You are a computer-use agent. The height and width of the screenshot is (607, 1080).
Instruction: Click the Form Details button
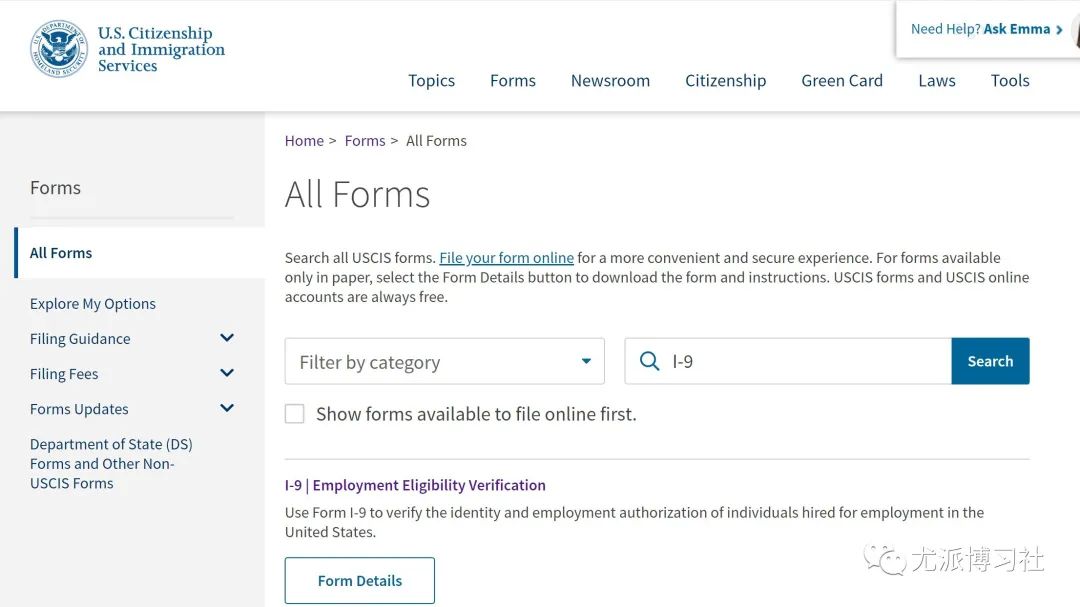click(x=360, y=581)
